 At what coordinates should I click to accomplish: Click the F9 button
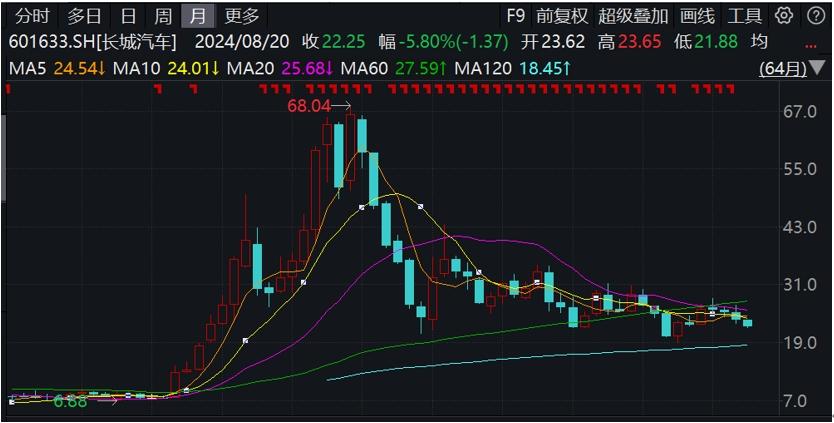click(515, 16)
